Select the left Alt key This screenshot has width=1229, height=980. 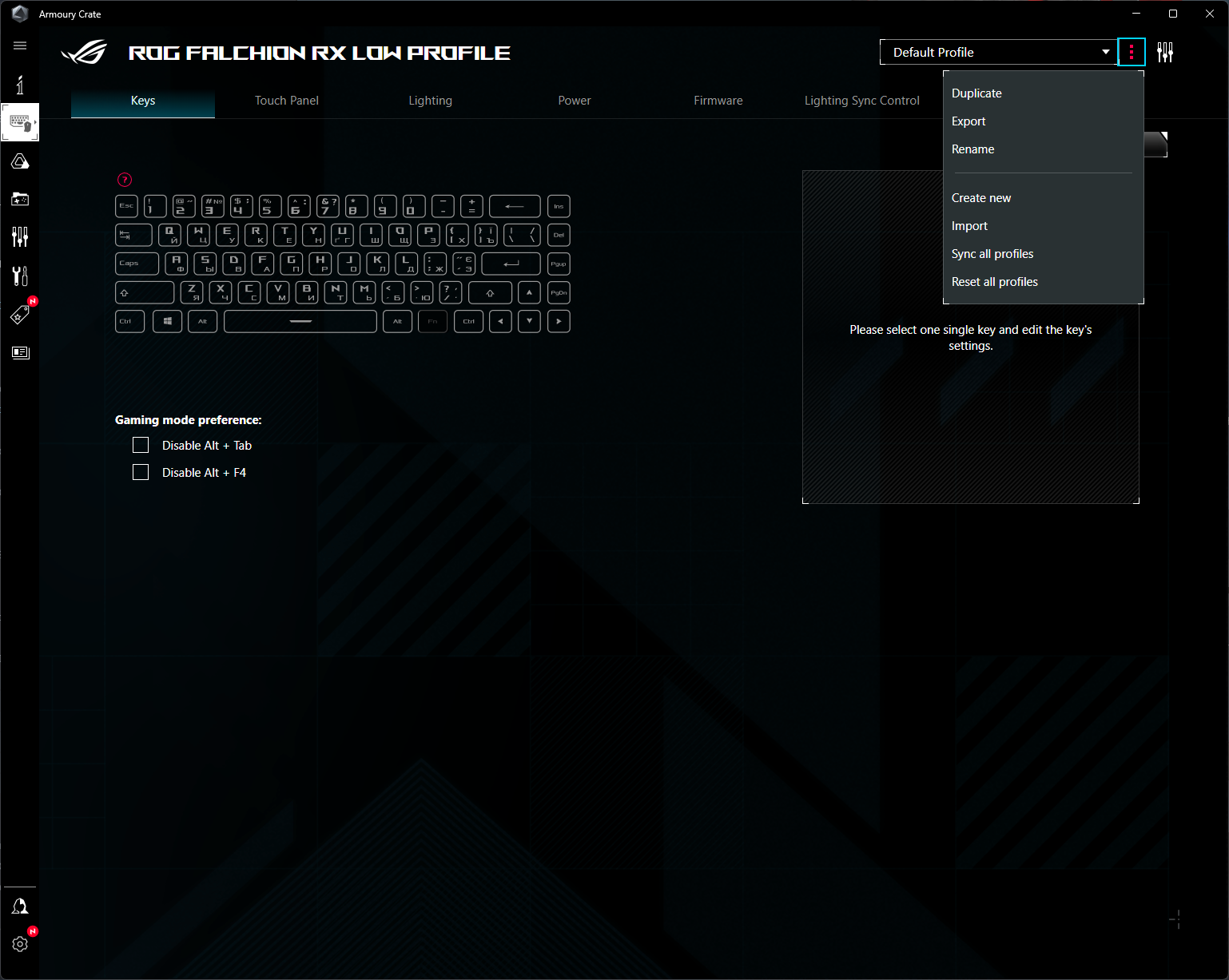pos(203,321)
